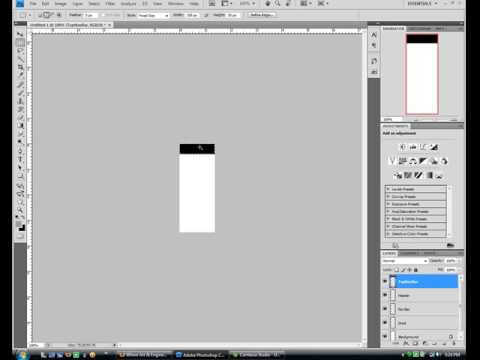Create a new layer from Layers panel footer

(x=445, y=343)
